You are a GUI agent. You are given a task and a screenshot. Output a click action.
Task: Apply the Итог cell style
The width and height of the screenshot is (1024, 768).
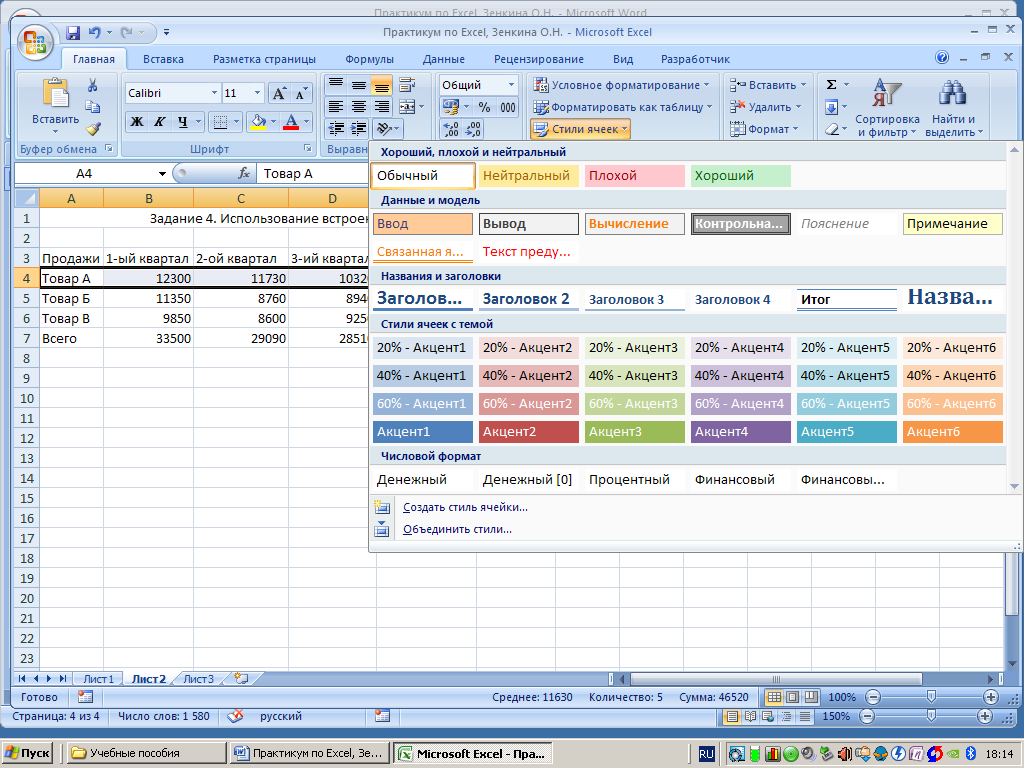(x=846, y=299)
